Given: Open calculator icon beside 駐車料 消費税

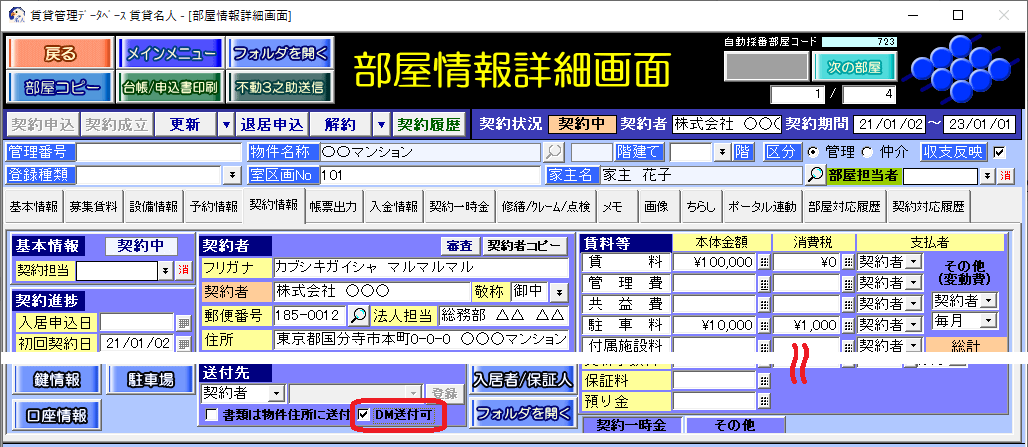Looking at the screenshot, I should coord(848,325).
